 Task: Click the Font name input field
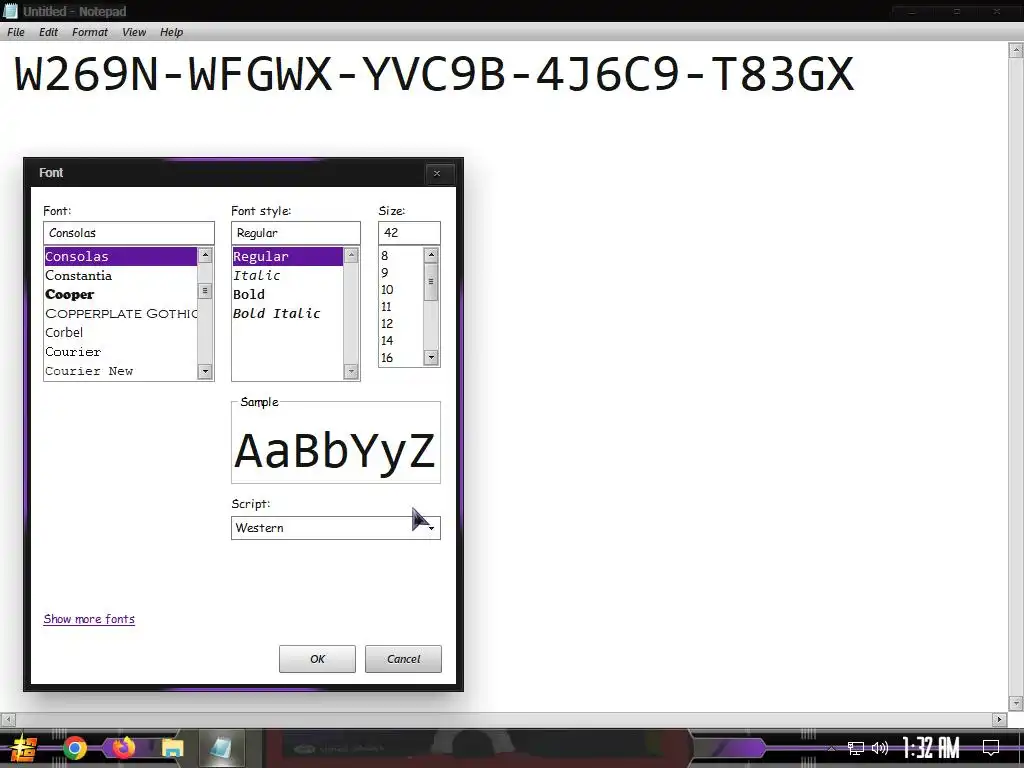(129, 233)
